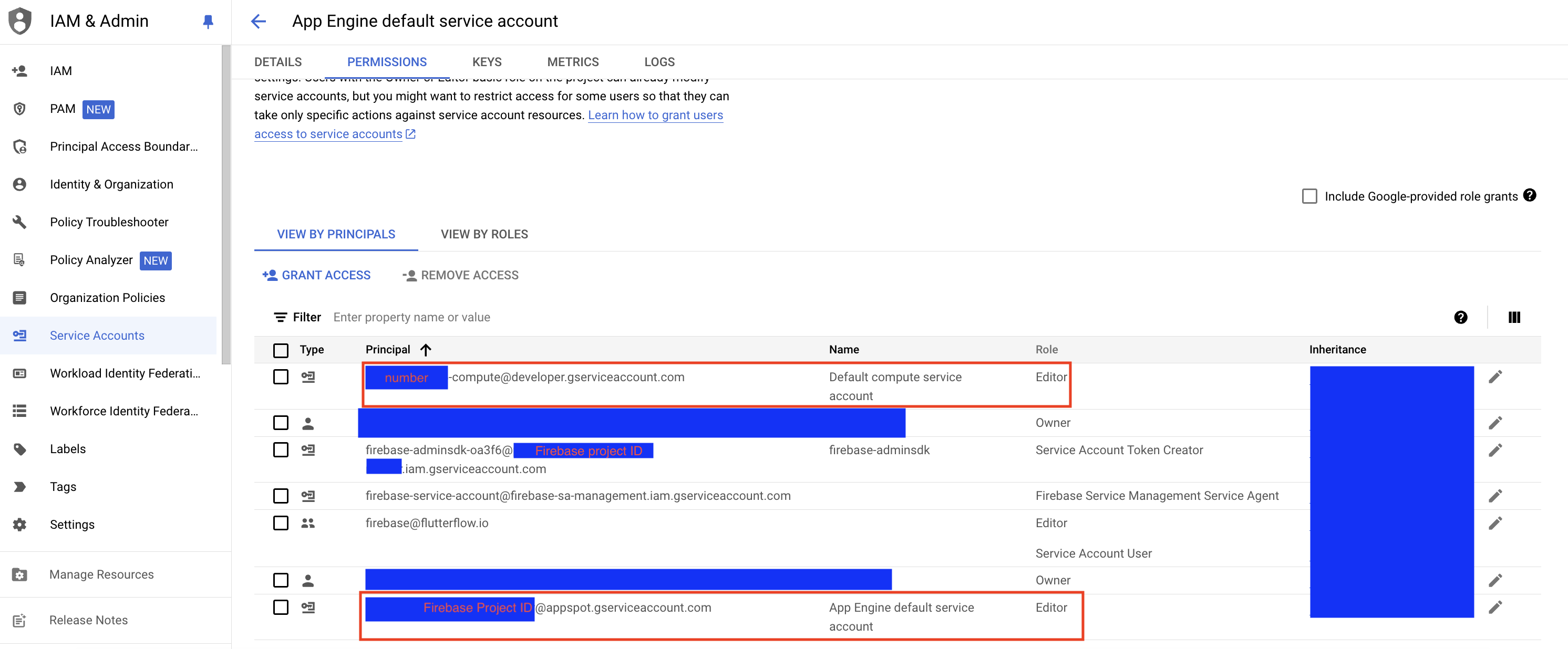
Task: Check the firebase-service-account row checkbox
Action: click(281, 496)
